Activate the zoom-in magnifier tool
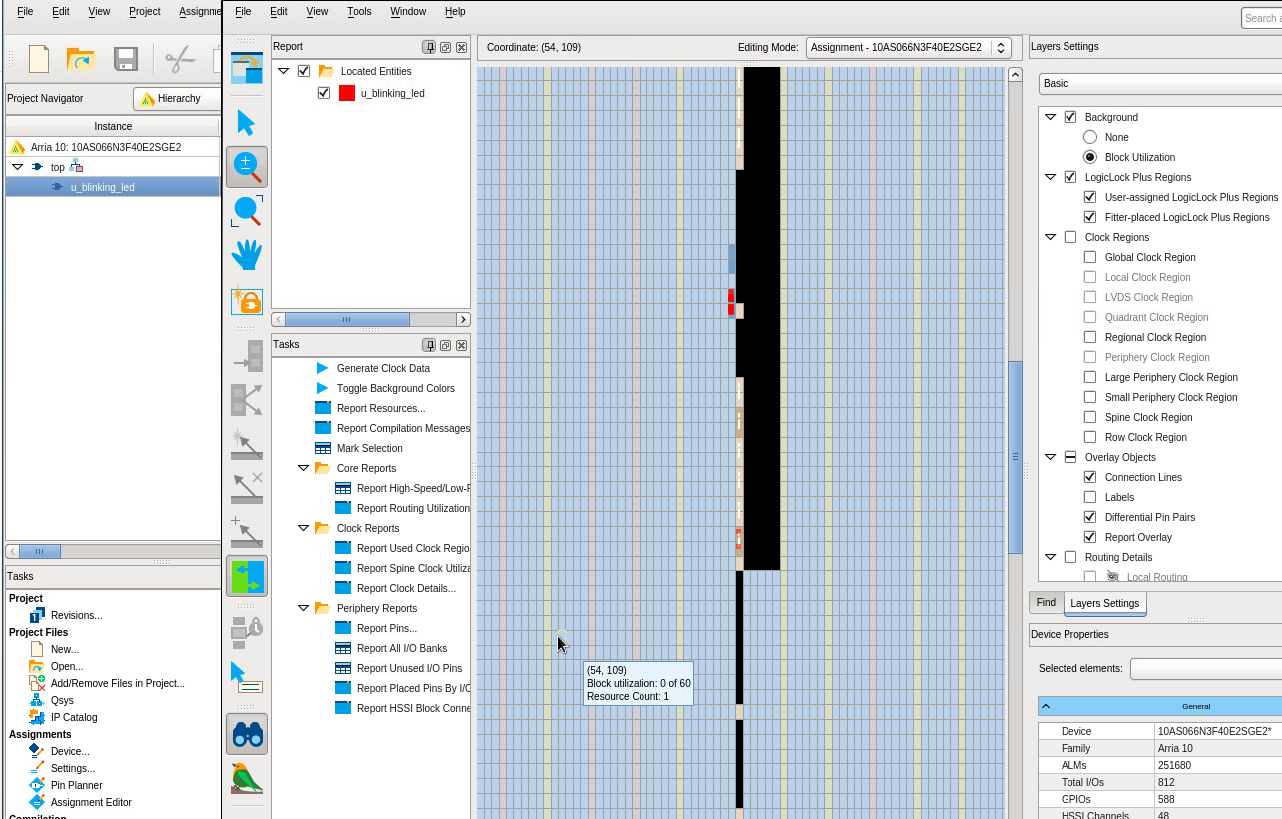 tap(246, 167)
